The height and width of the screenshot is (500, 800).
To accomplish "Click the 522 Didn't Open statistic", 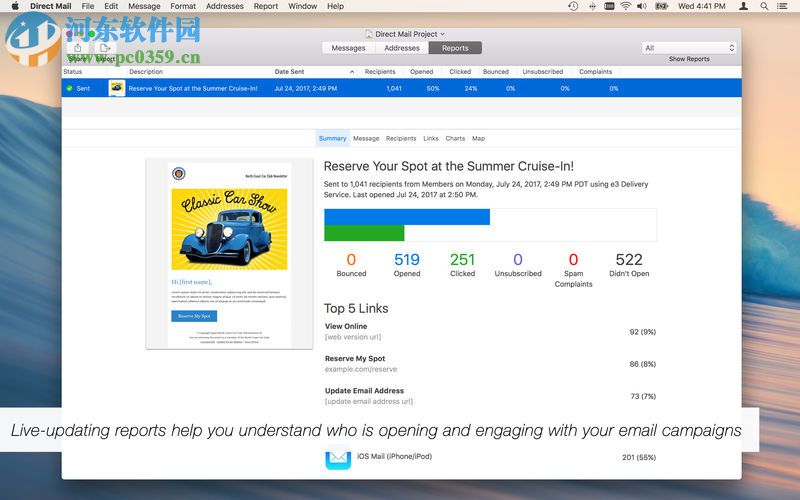I will [629, 265].
